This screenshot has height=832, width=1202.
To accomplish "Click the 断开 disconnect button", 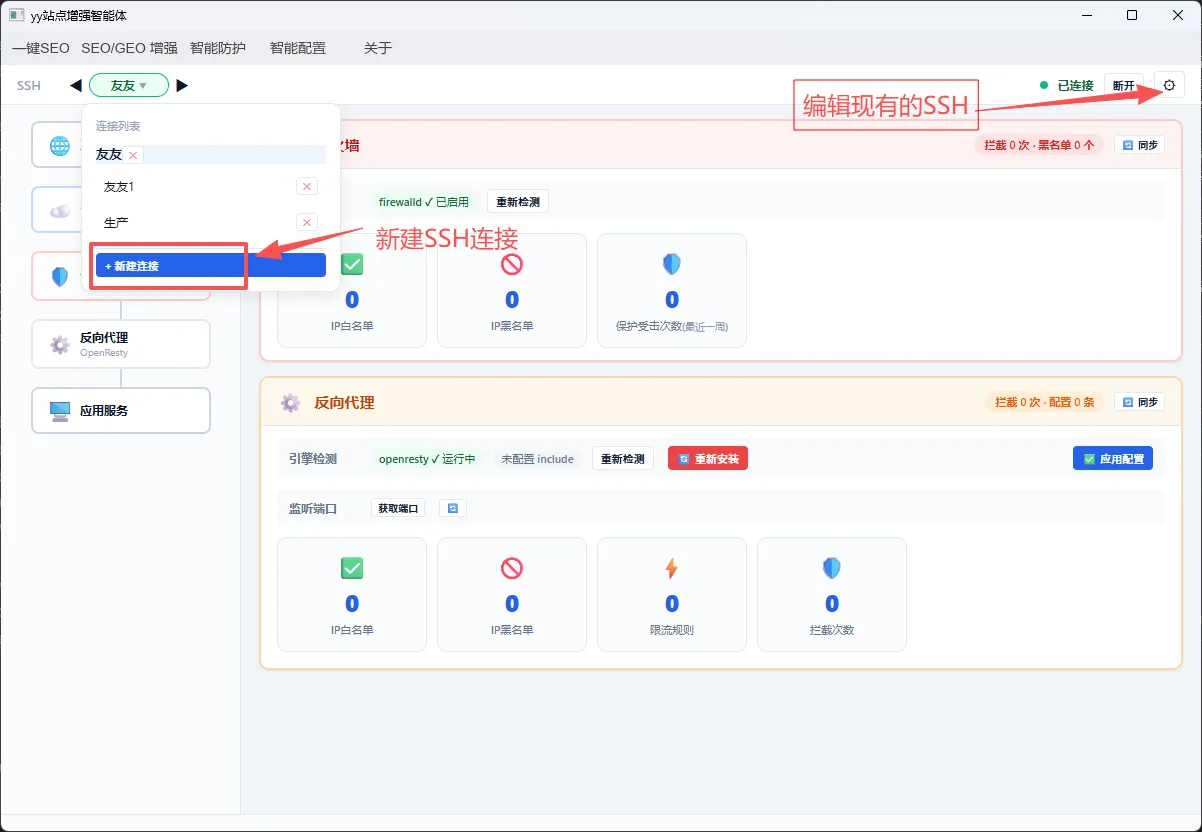I will [1125, 85].
